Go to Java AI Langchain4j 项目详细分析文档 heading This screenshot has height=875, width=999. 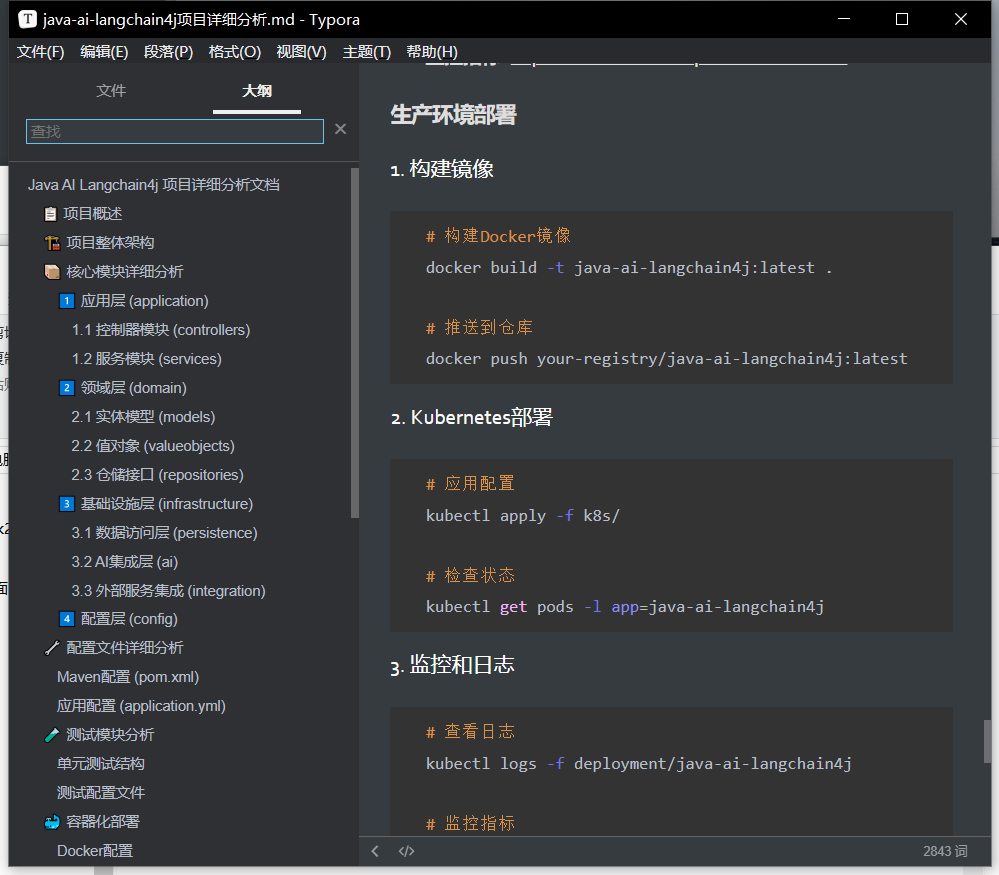(x=154, y=185)
